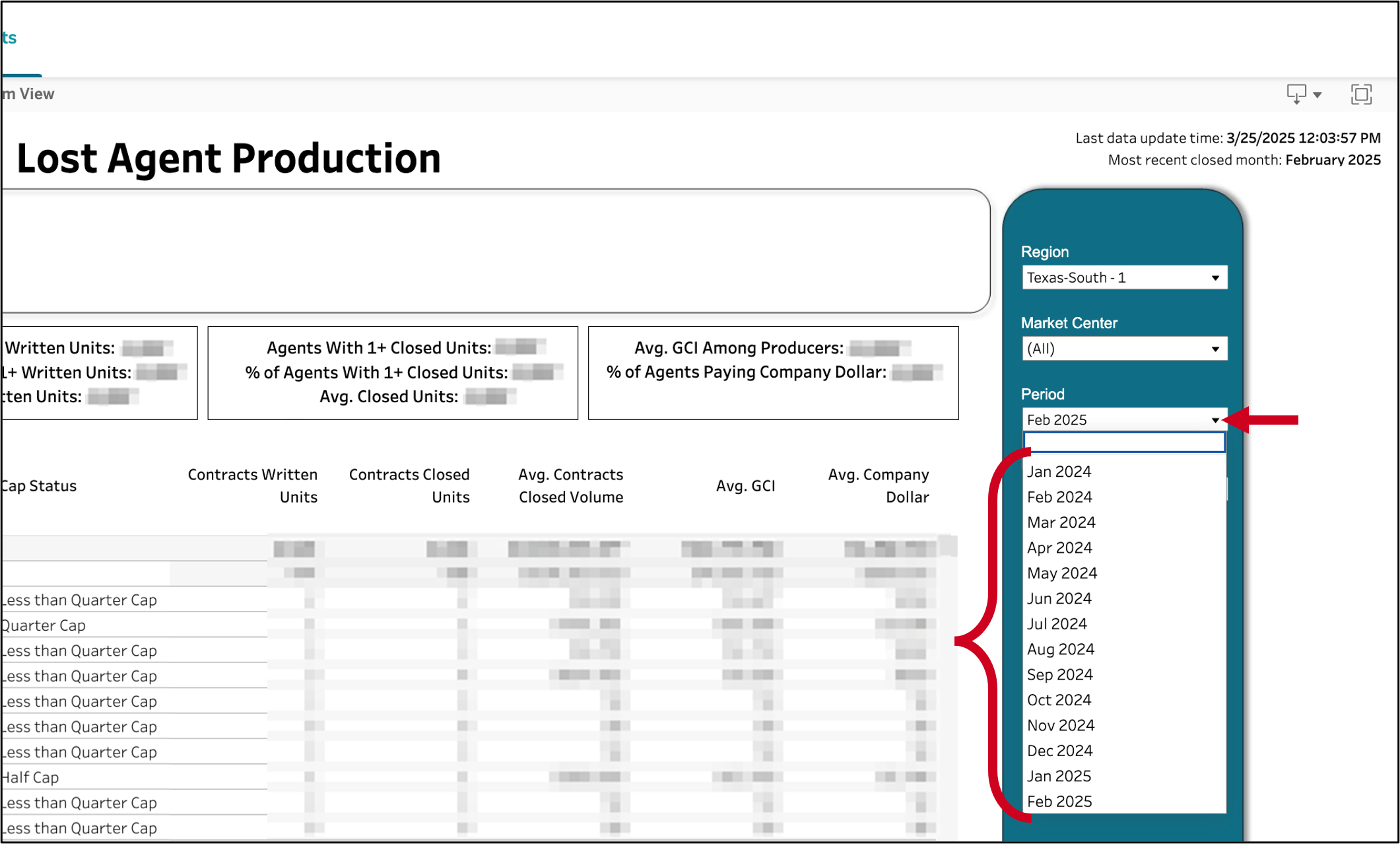Image resolution: width=1400 pixels, height=844 pixels.
Task: Enter full screen mode via the toolbar icon
Action: (x=1360, y=94)
